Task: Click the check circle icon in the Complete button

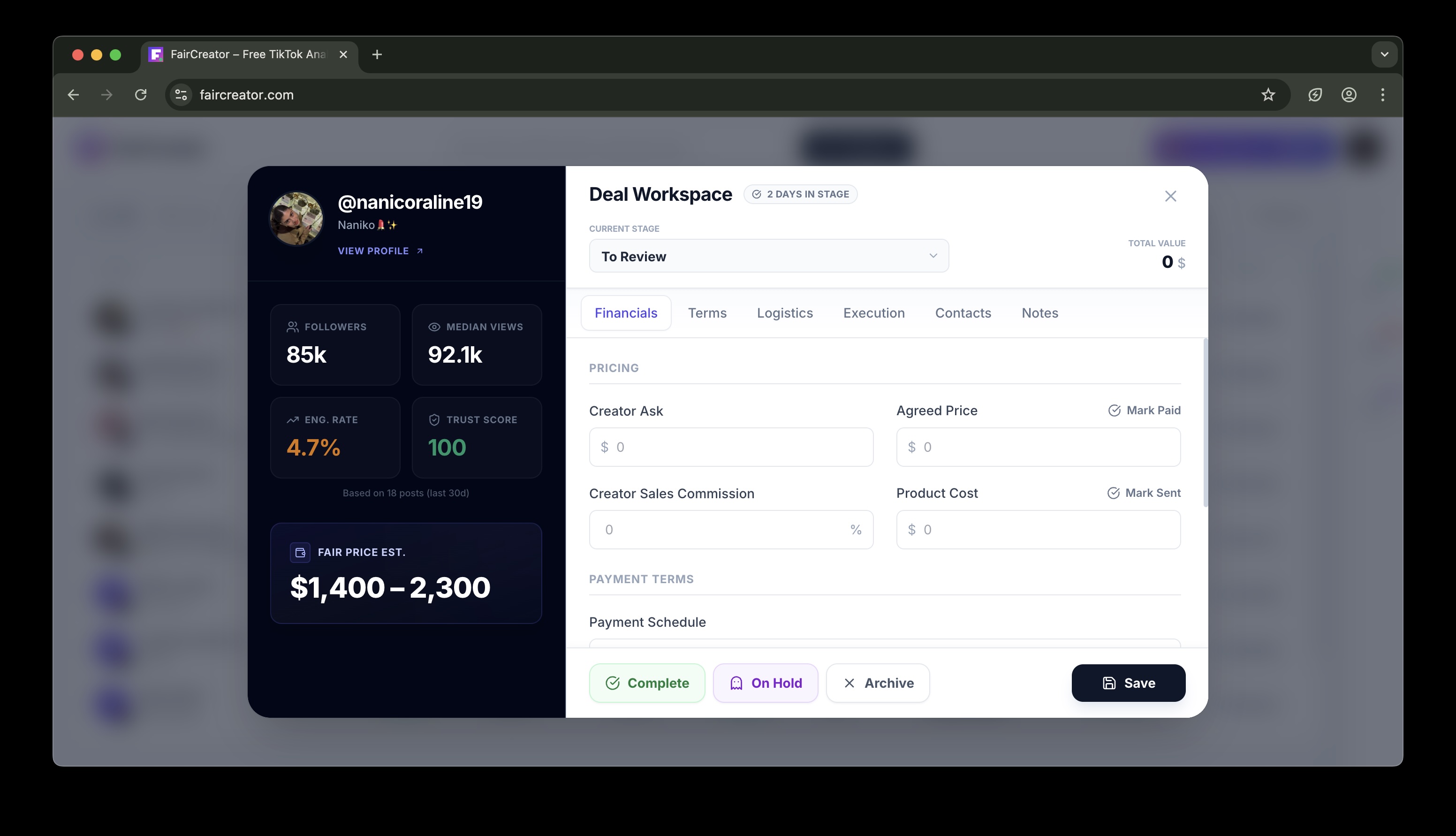Action: pos(614,683)
